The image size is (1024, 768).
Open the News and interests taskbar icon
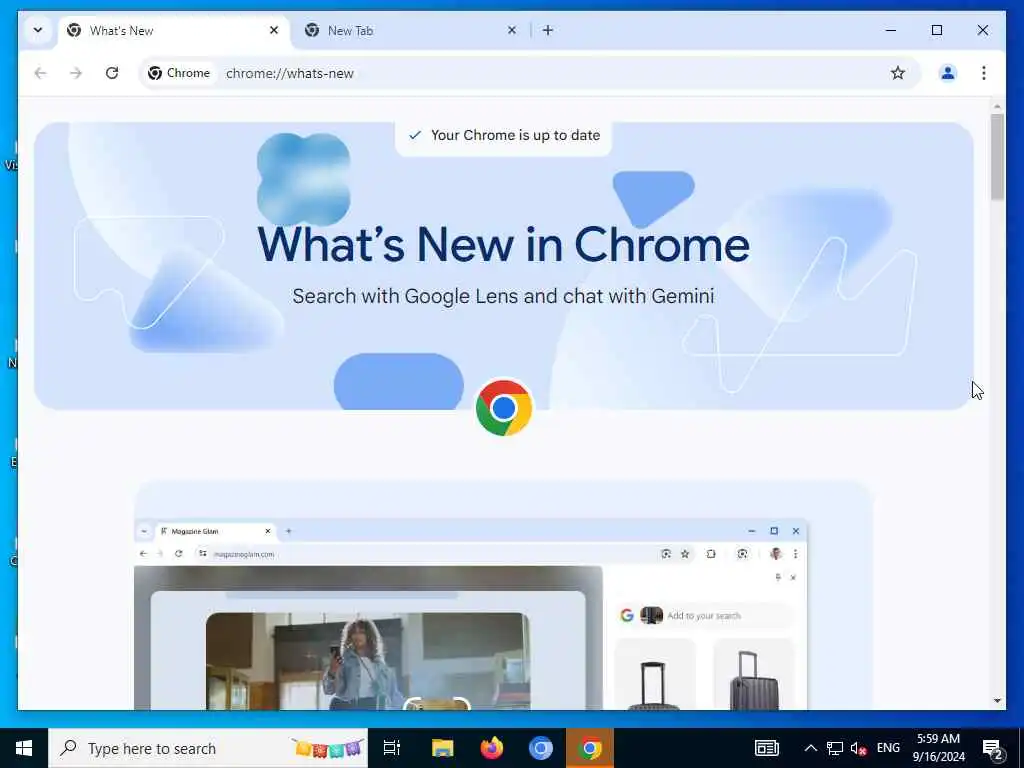[x=767, y=748]
